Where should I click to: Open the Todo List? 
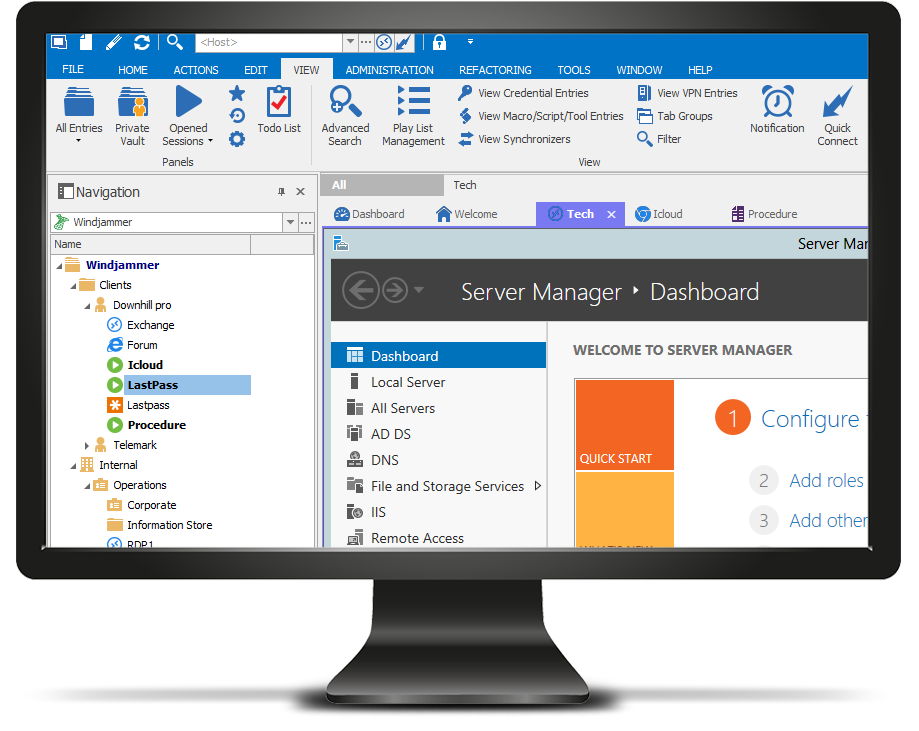279,110
